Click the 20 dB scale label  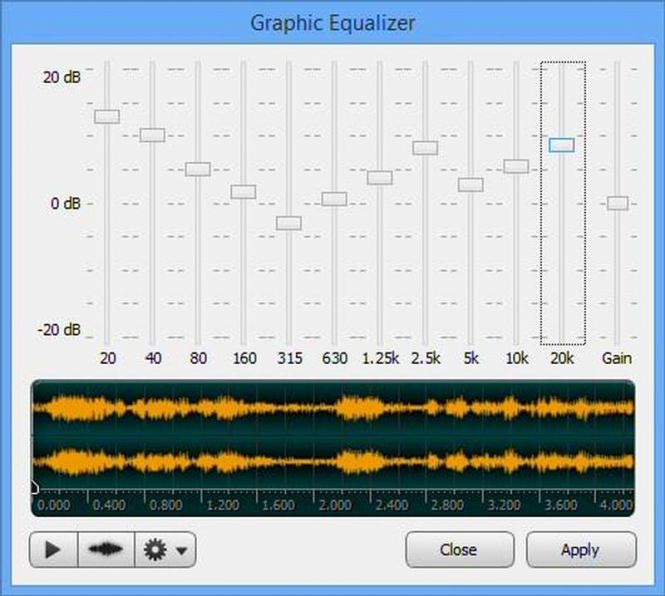[61, 77]
